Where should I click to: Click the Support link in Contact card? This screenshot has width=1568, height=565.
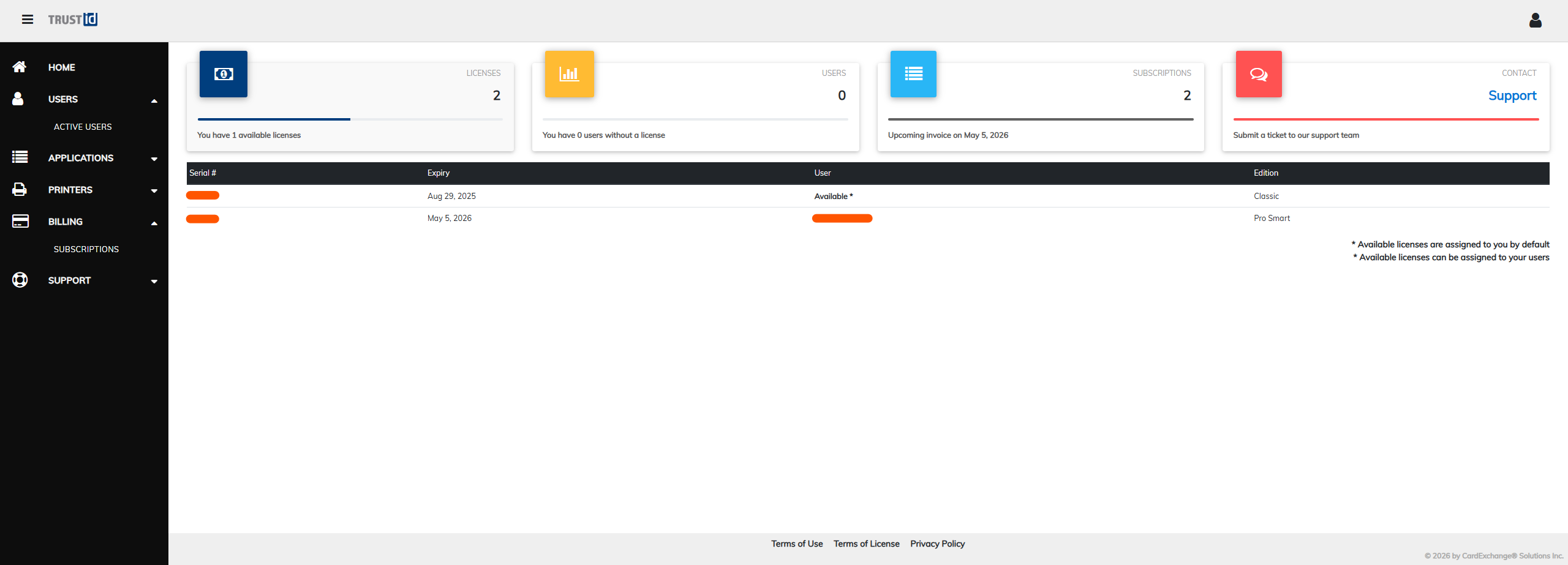[x=1512, y=95]
